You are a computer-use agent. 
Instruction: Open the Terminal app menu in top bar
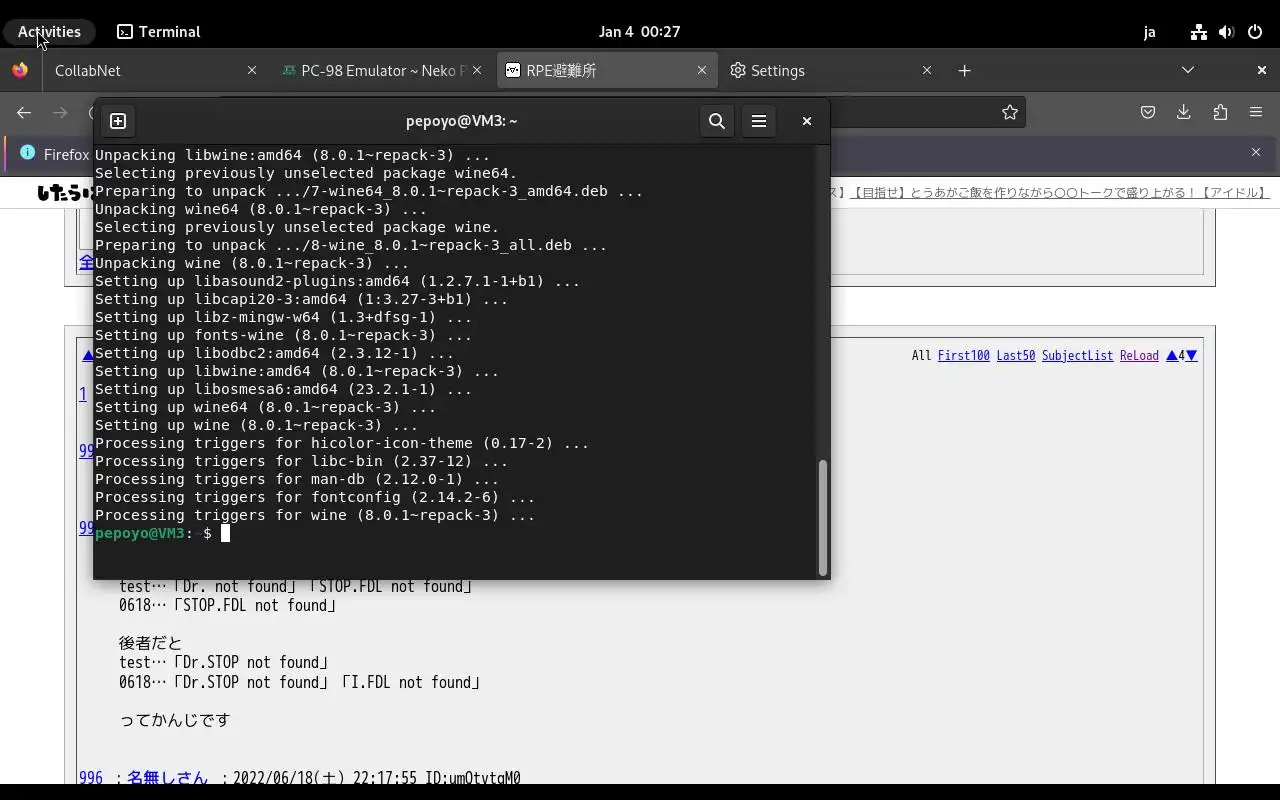158,32
